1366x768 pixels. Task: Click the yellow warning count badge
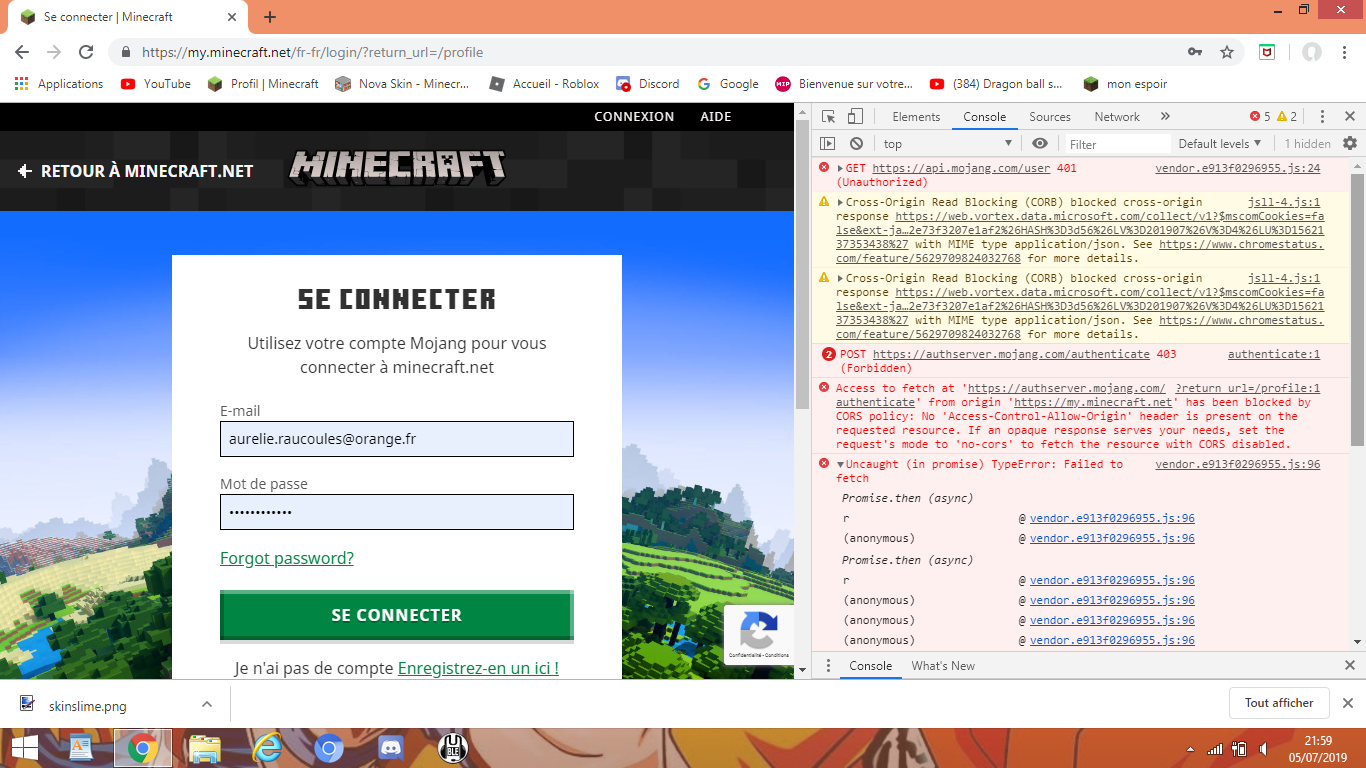click(x=1287, y=117)
